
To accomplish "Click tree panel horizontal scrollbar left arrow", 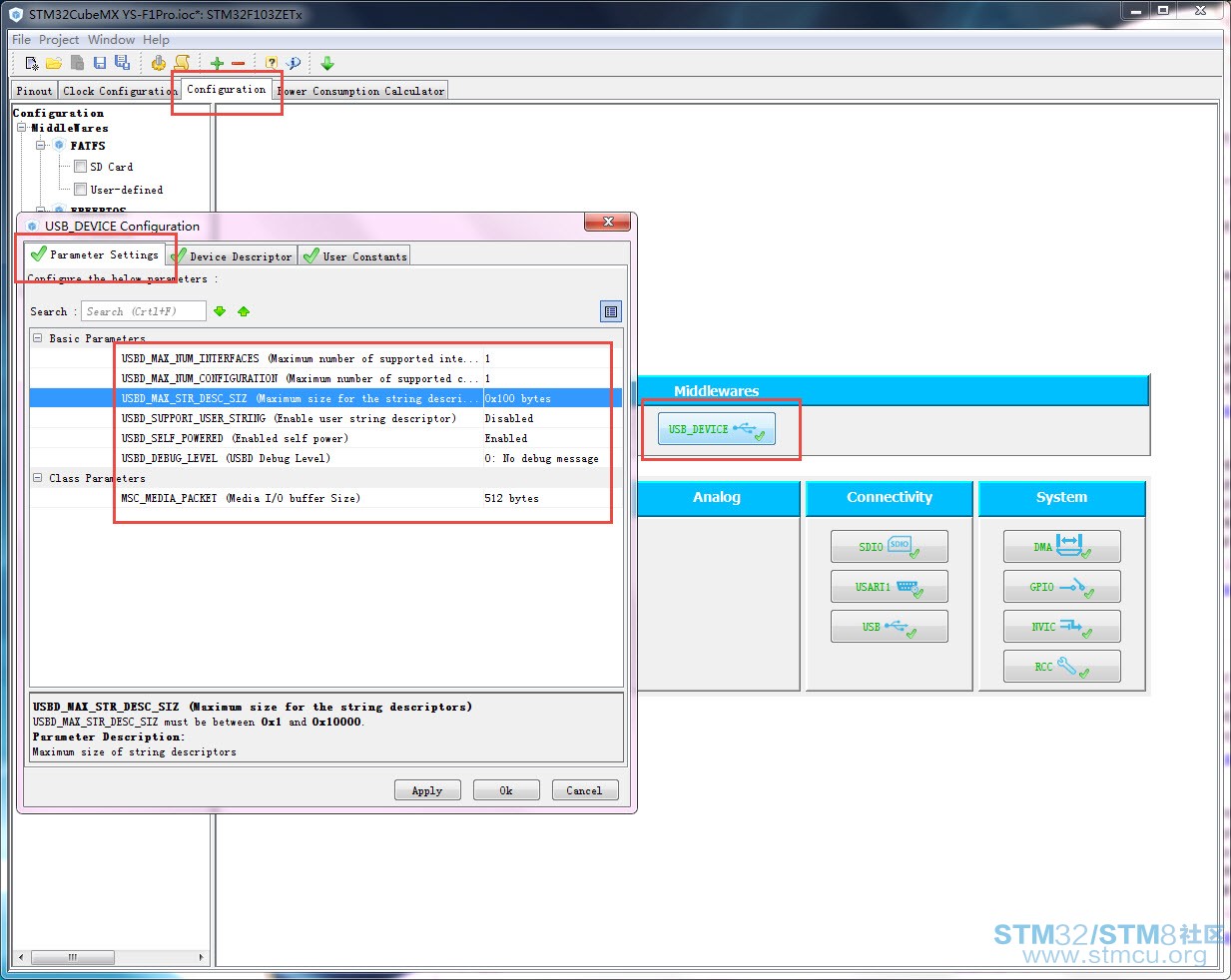I will 20,957.
